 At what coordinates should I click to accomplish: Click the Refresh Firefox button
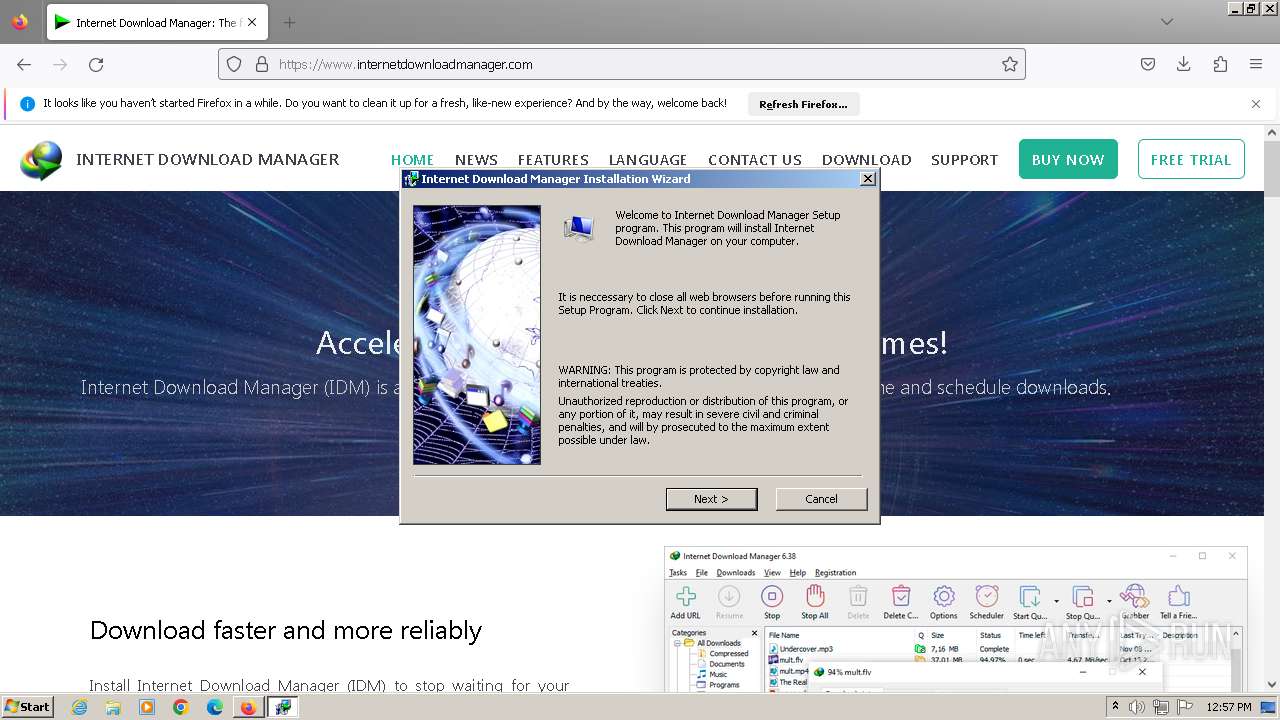[803, 104]
